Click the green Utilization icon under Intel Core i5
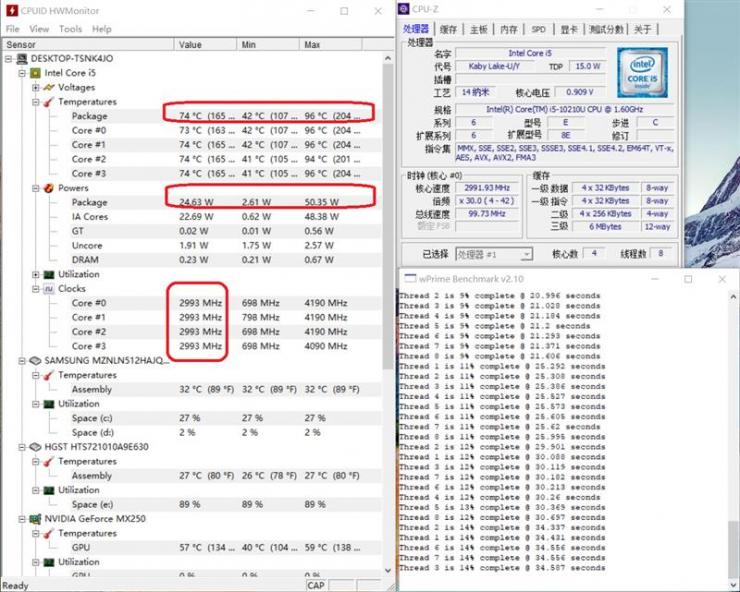 pos(49,275)
